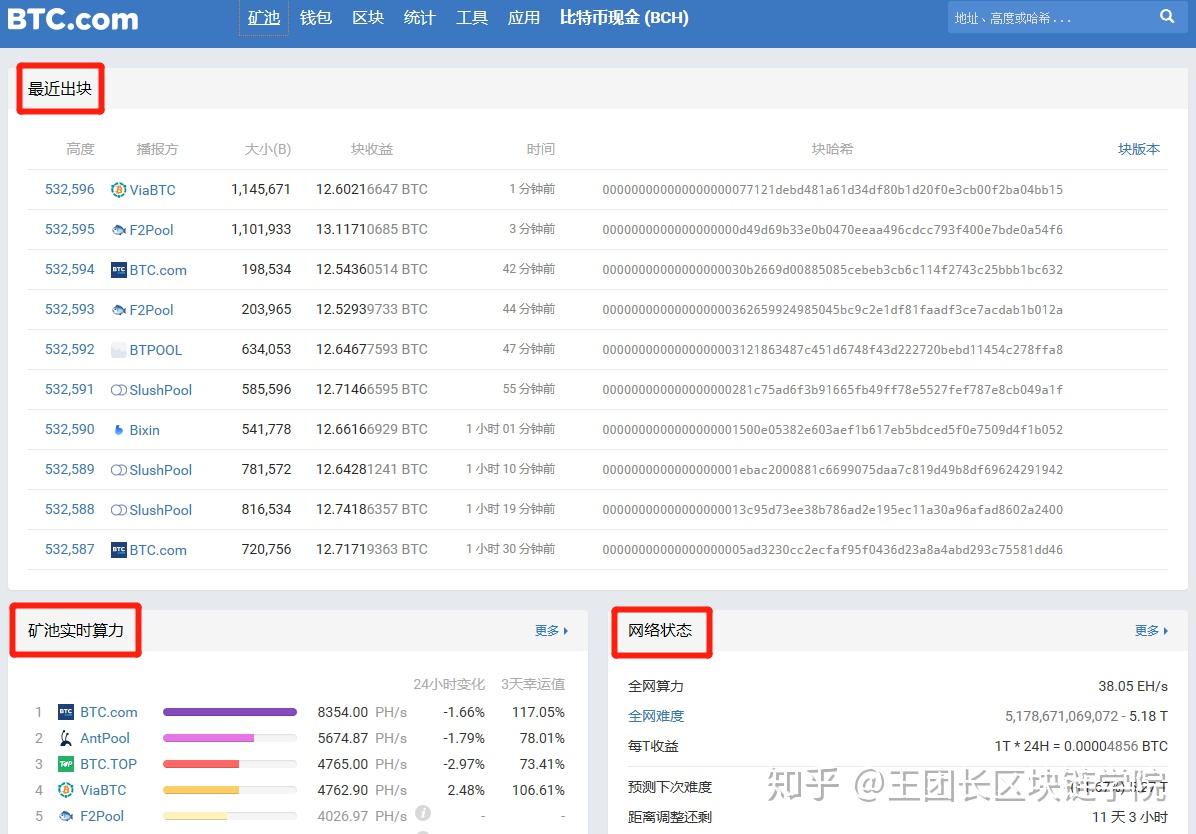
Task: Open block 532,596 details link
Action: [x=69, y=189]
